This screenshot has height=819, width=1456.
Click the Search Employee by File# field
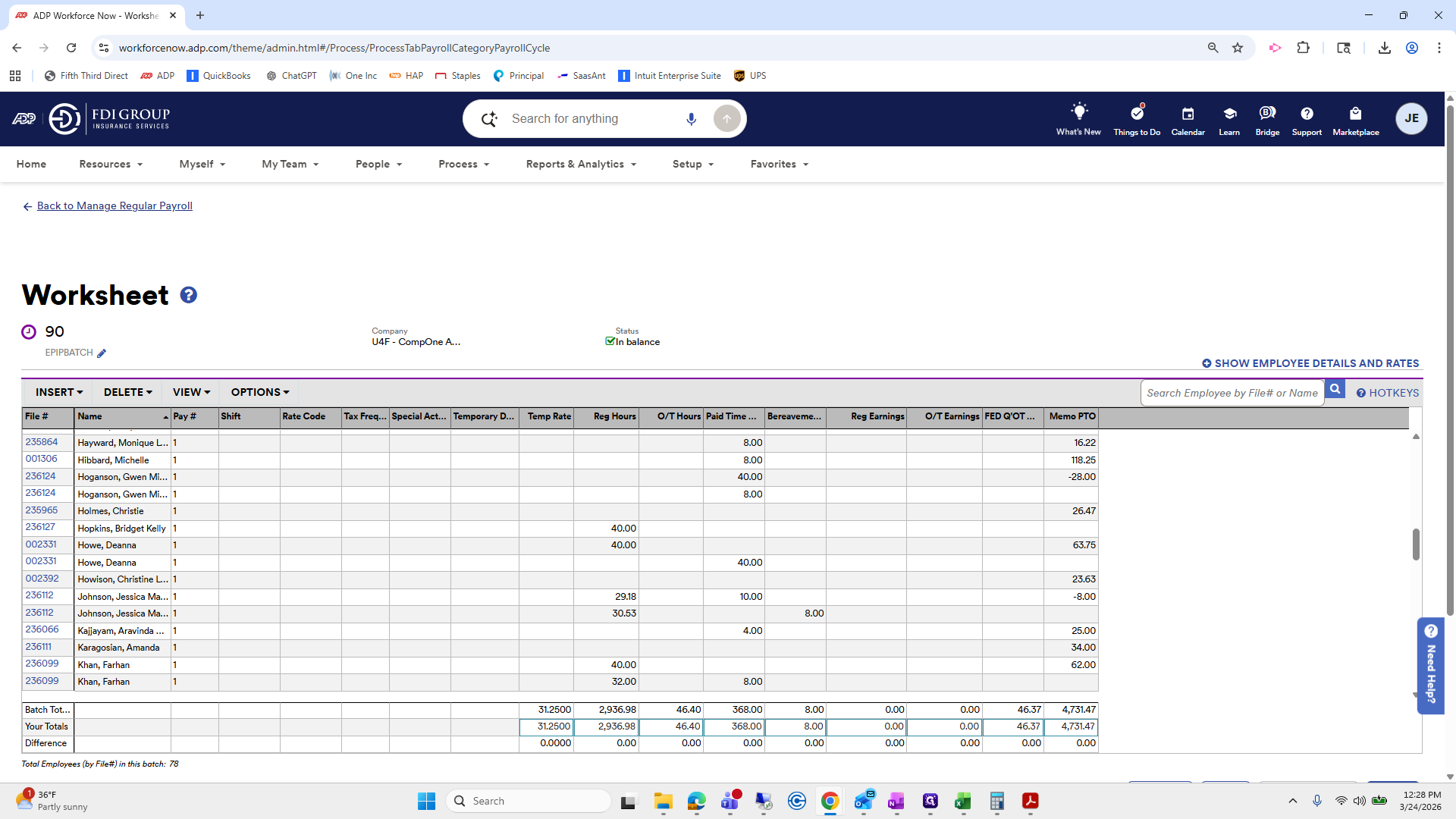pos(1232,393)
